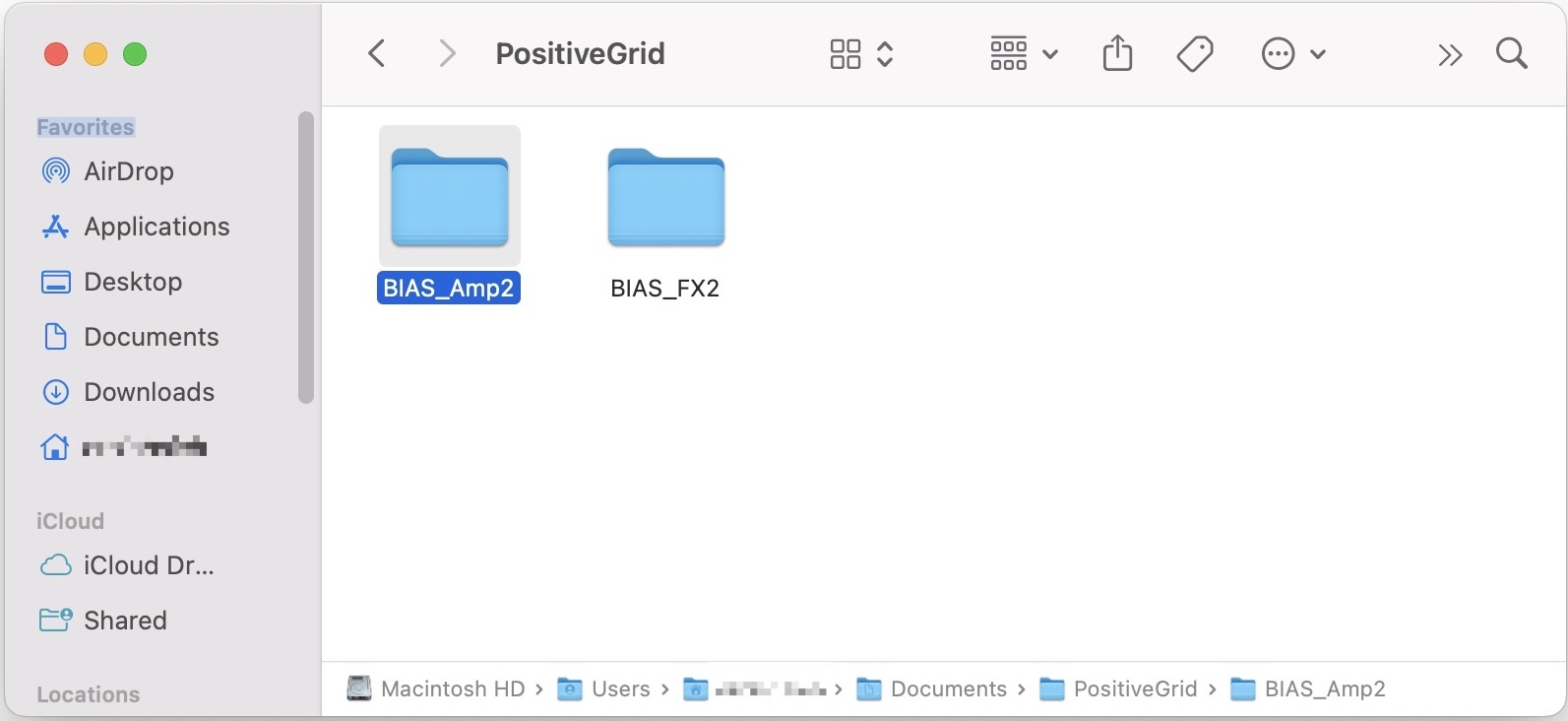Image resolution: width=1568 pixels, height=721 pixels.
Task: Go to Desktop from the sidebar
Action: [x=133, y=282]
